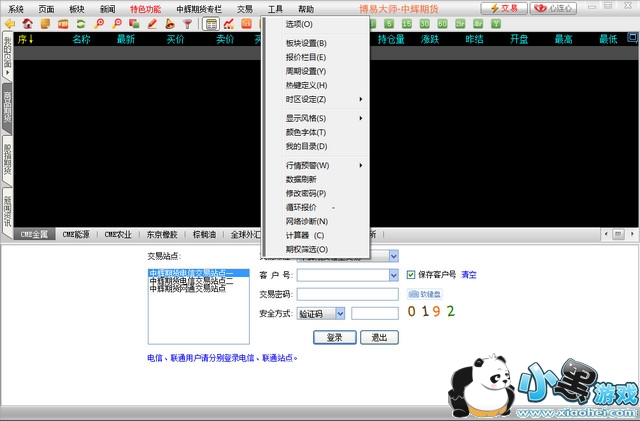Click the back arrow toolbar icon
This screenshot has width=640, height=421.
tap(10, 23)
